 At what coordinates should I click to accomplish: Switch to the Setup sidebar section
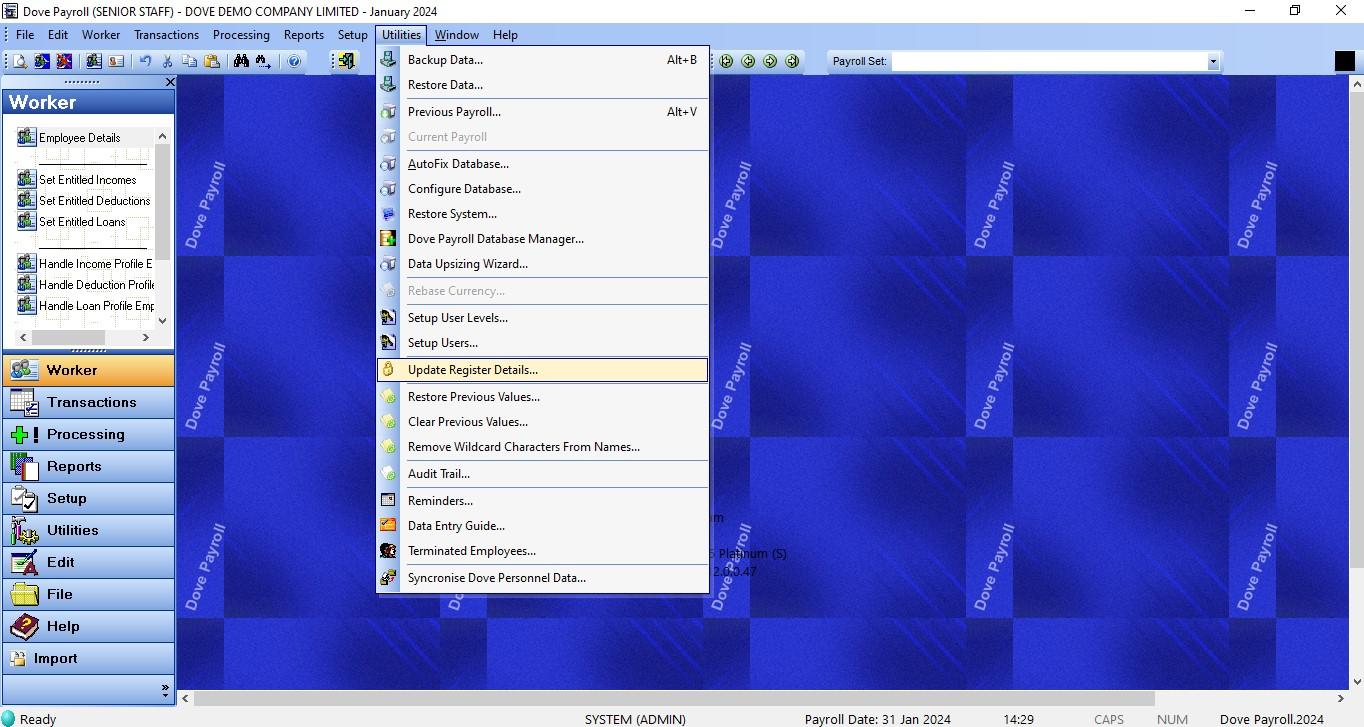88,498
